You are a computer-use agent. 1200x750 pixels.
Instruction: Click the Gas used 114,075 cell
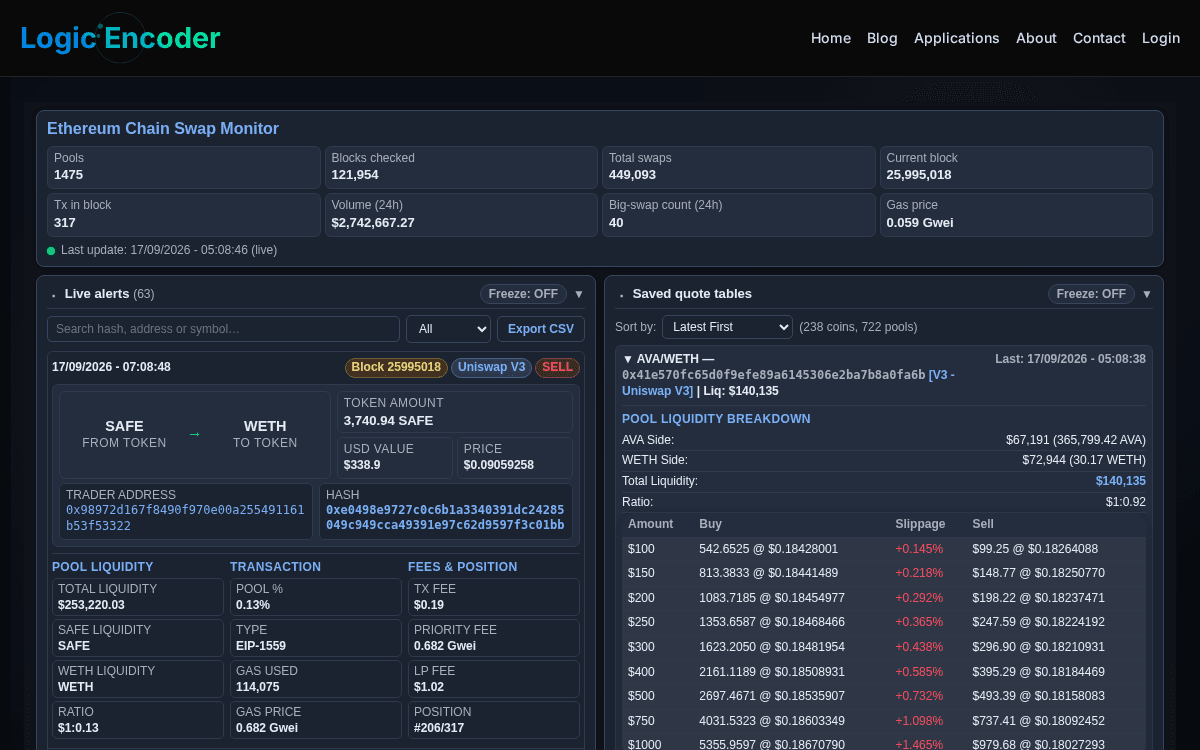click(316, 679)
